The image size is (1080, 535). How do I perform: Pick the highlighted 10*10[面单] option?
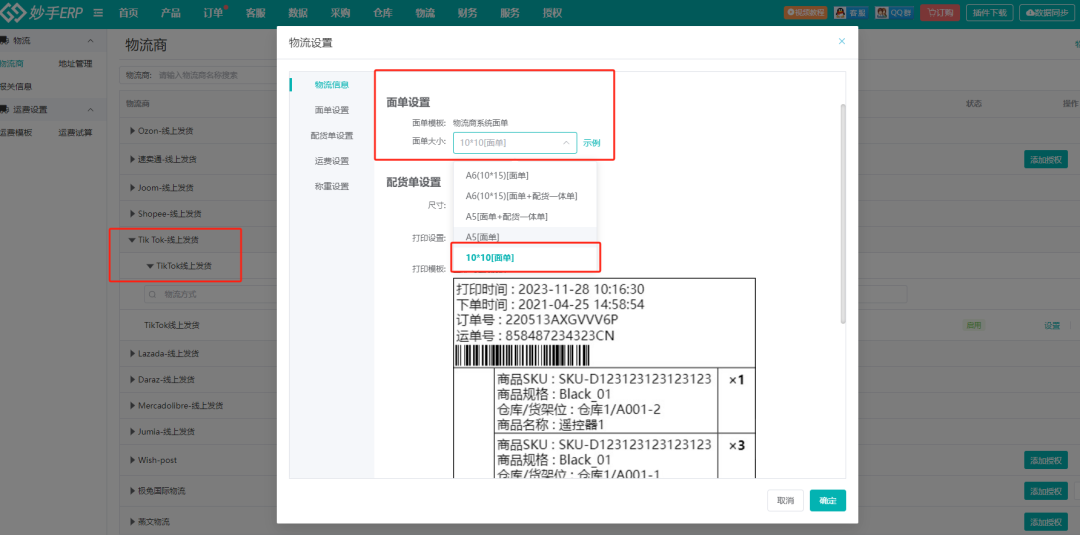525,258
